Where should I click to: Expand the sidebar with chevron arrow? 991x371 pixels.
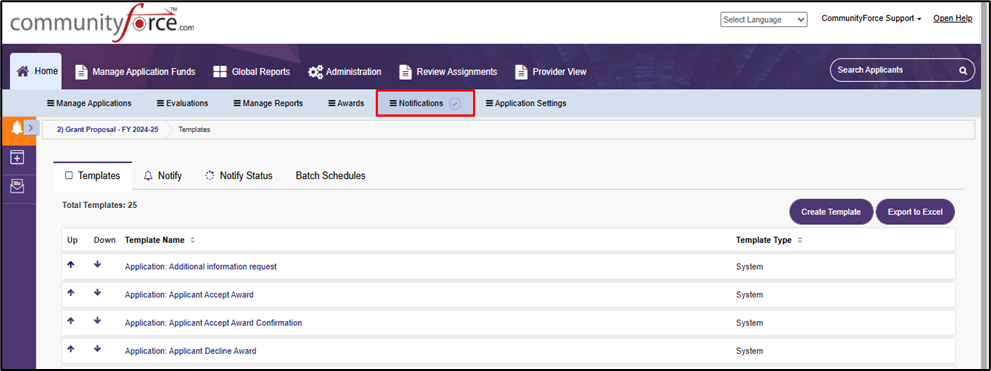point(32,127)
